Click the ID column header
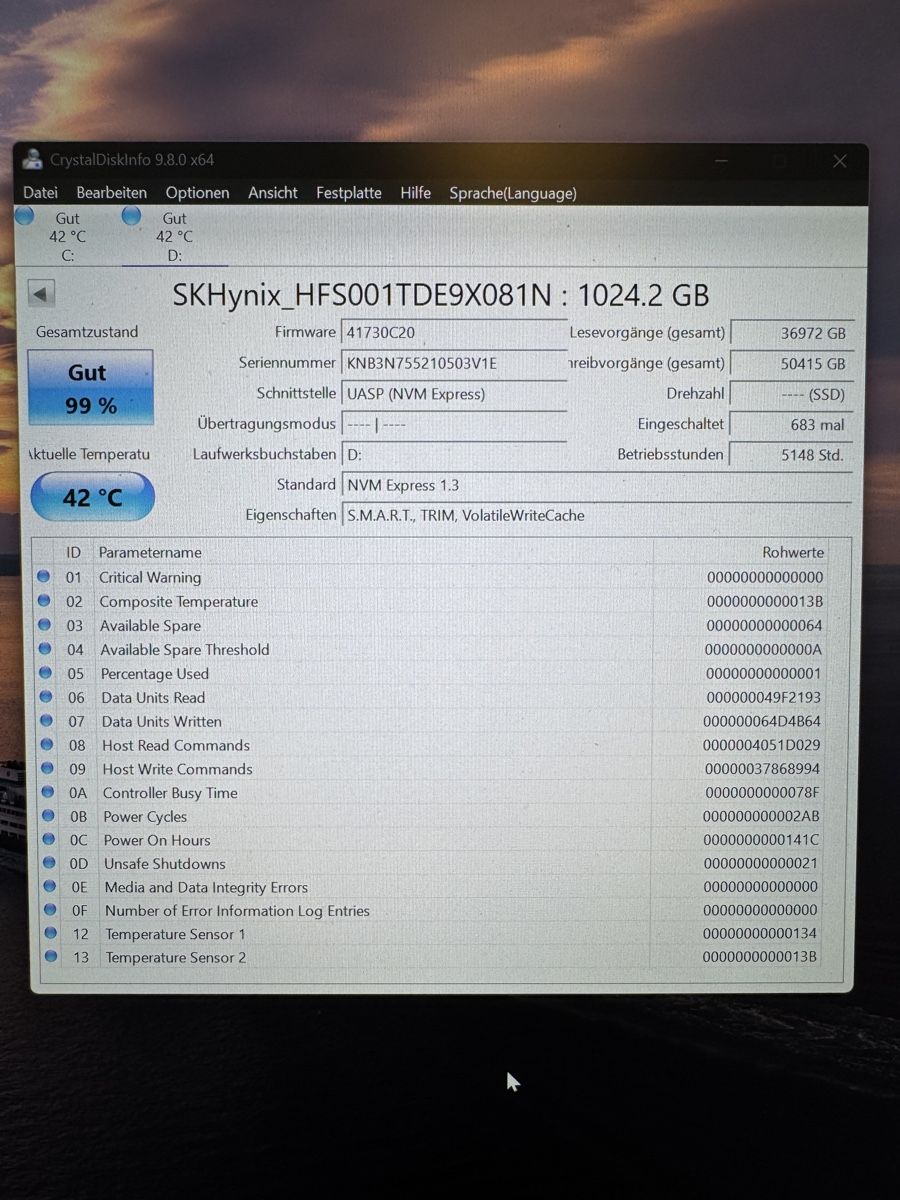The width and height of the screenshot is (900, 1200). pyautogui.click(x=74, y=552)
